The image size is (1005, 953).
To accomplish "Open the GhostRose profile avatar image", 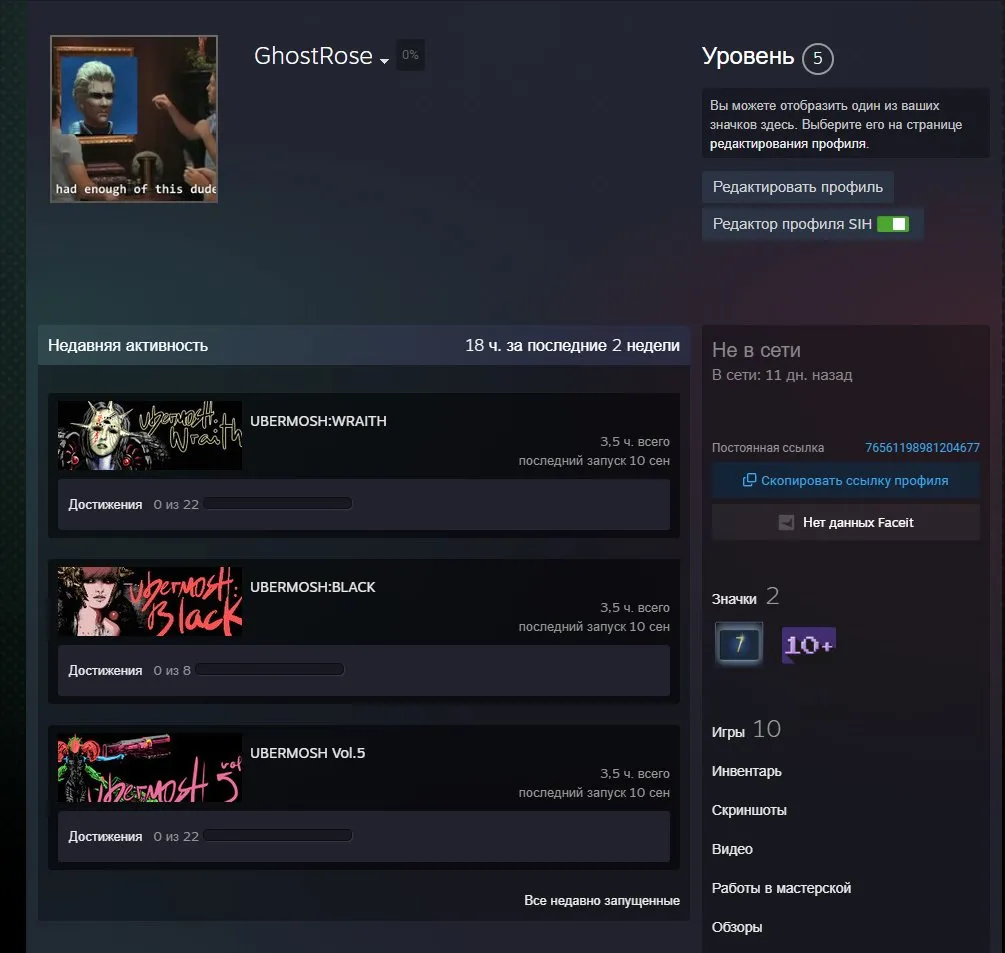I will (x=134, y=119).
